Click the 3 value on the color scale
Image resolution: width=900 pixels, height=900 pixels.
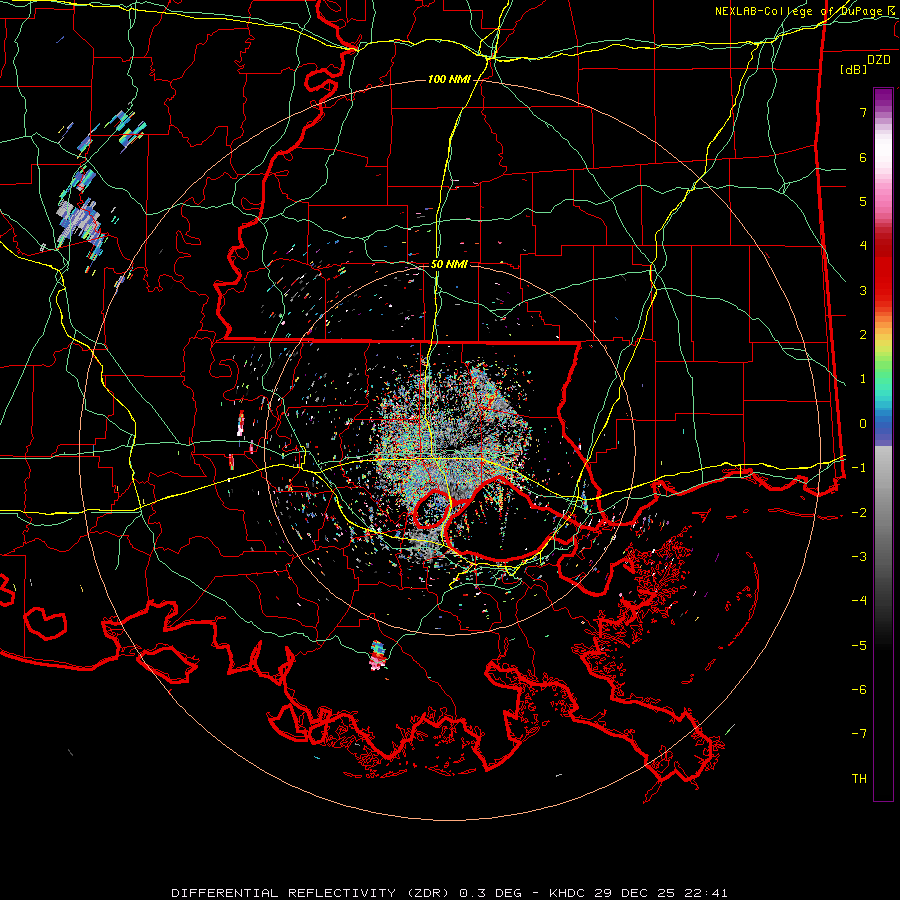click(863, 290)
